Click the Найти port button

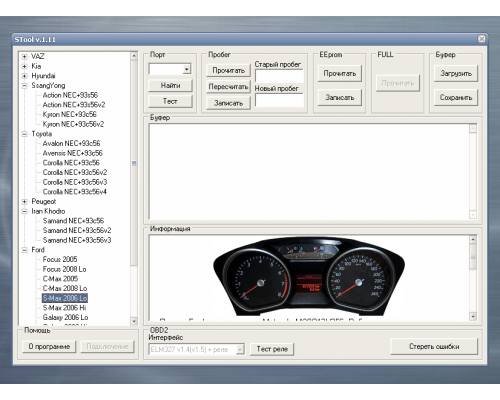click(170, 86)
